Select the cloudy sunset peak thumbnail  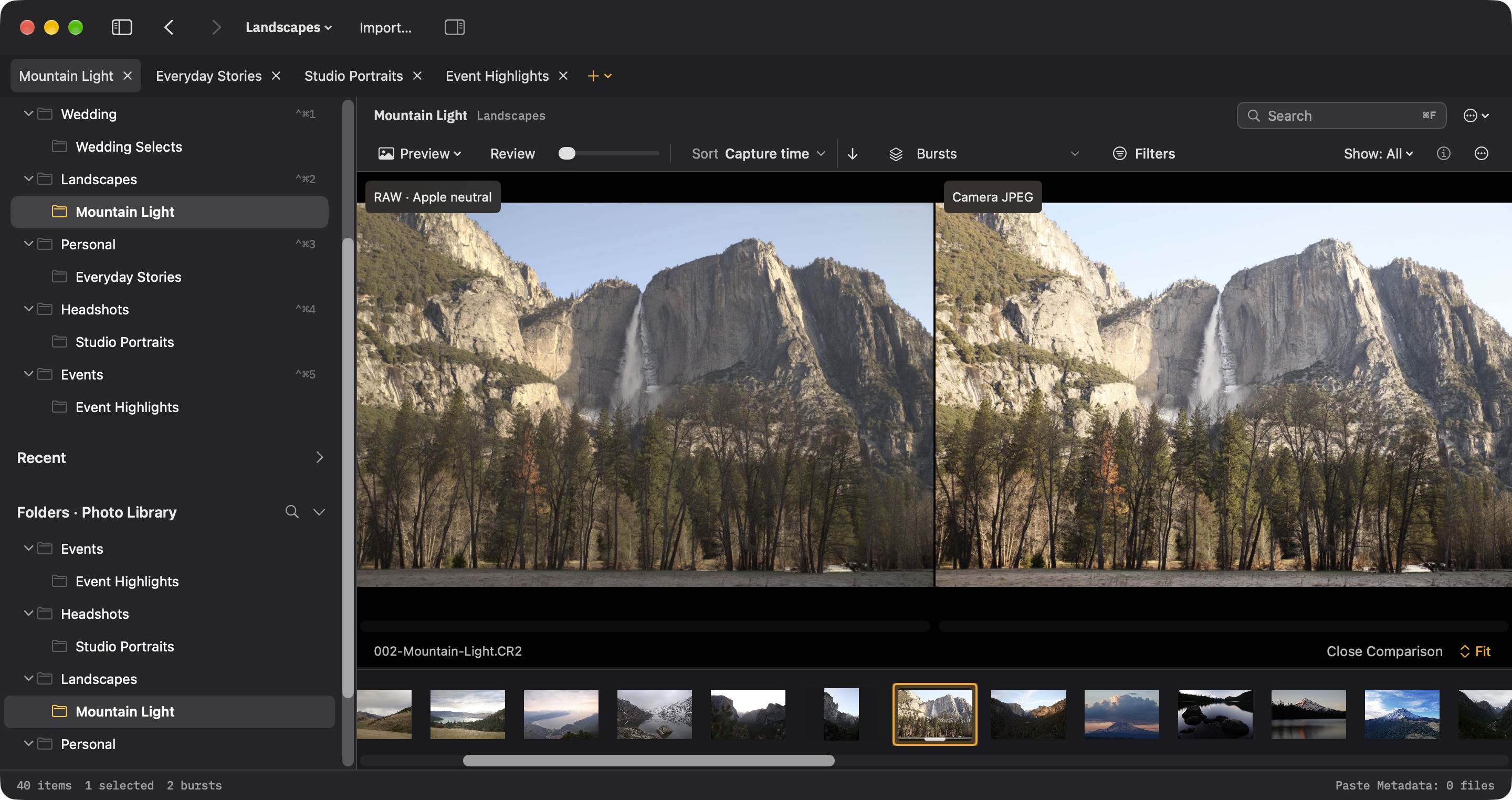[x=1121, y=714]
